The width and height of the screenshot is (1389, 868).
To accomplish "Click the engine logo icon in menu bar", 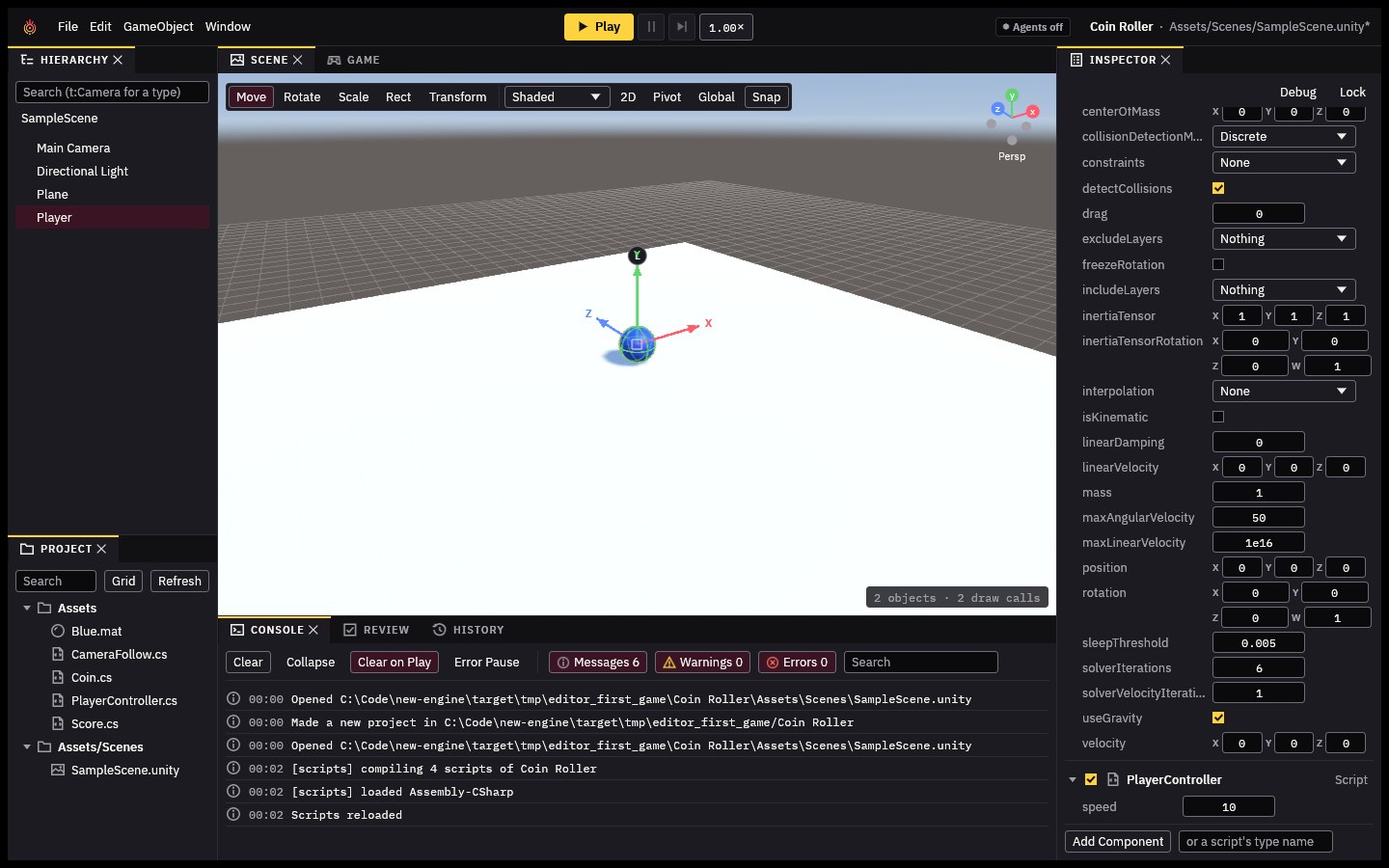I will tap(30, 27).
